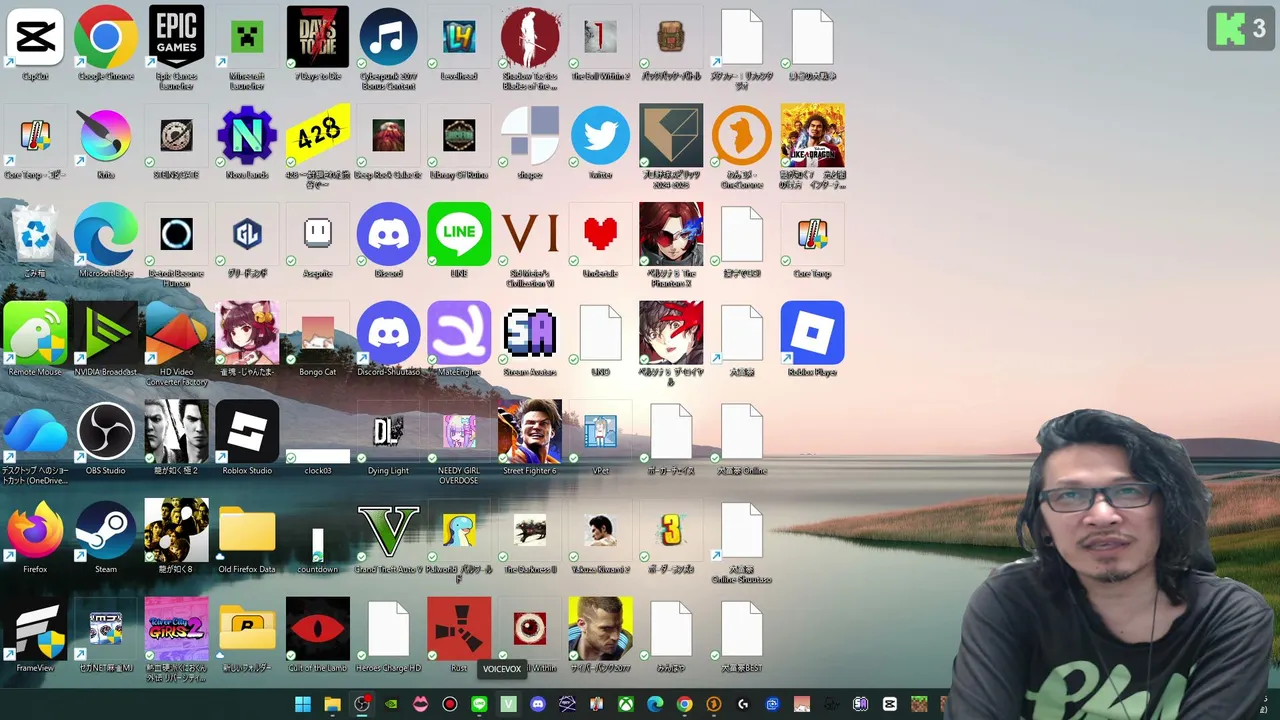Select the shapez desktop icon
The height and width of the screenshot is (720, 1280).
[x=530, y=136]
